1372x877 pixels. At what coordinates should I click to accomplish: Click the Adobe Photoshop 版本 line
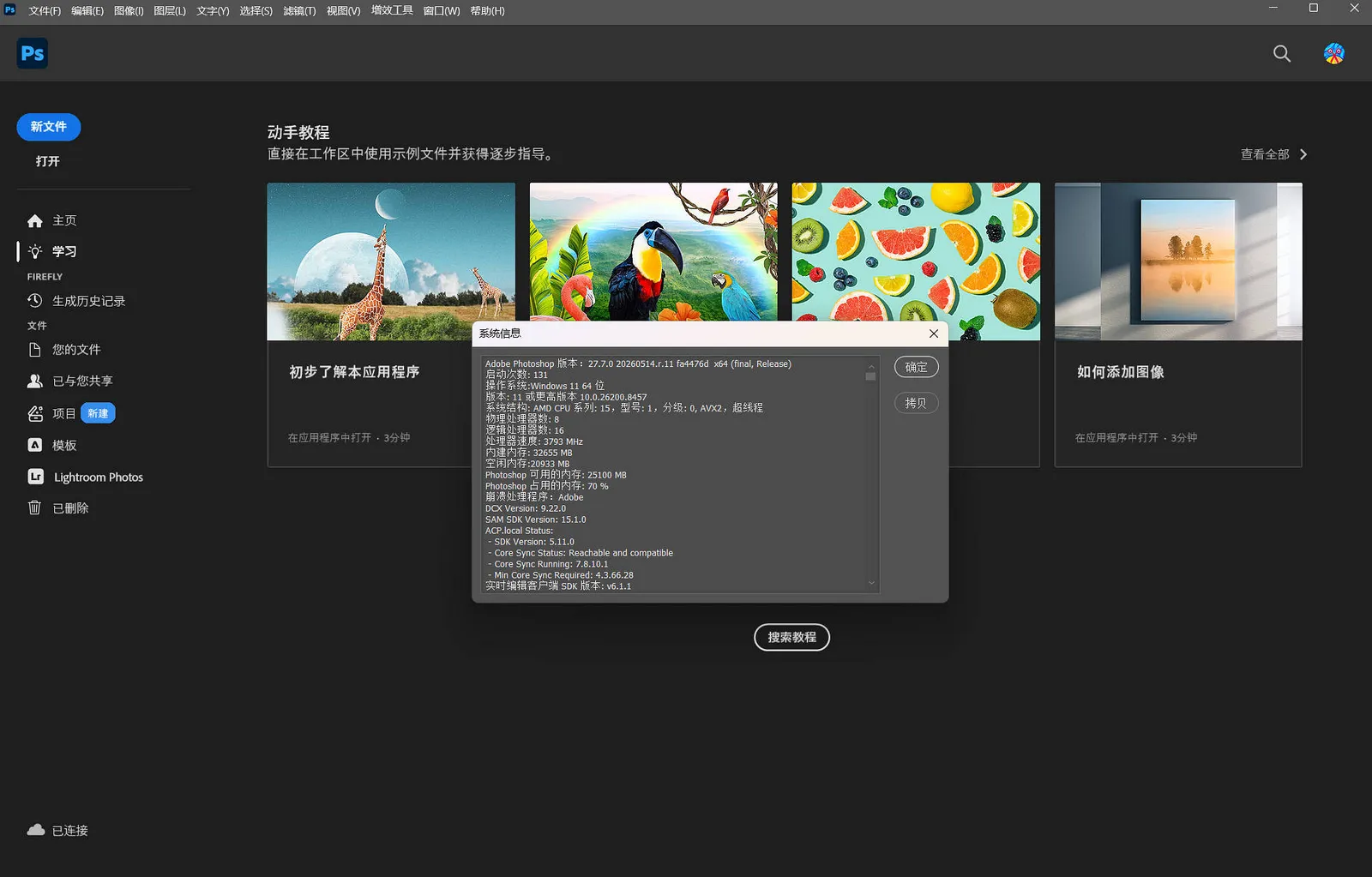638,363
